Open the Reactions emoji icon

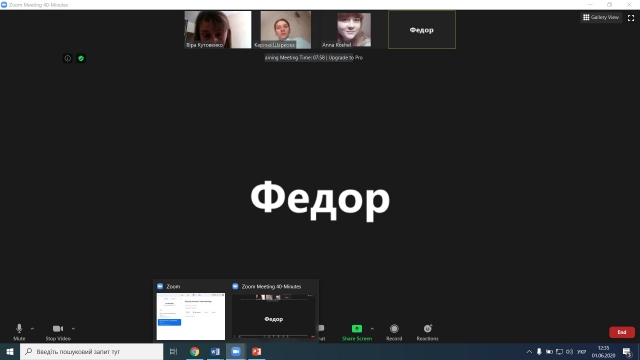tap(427, 329)
